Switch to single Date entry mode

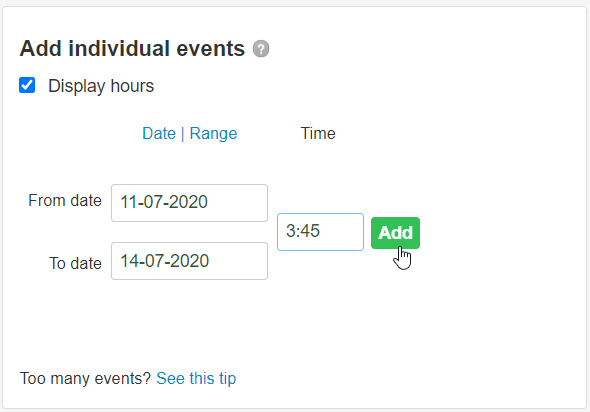point(159,134)
